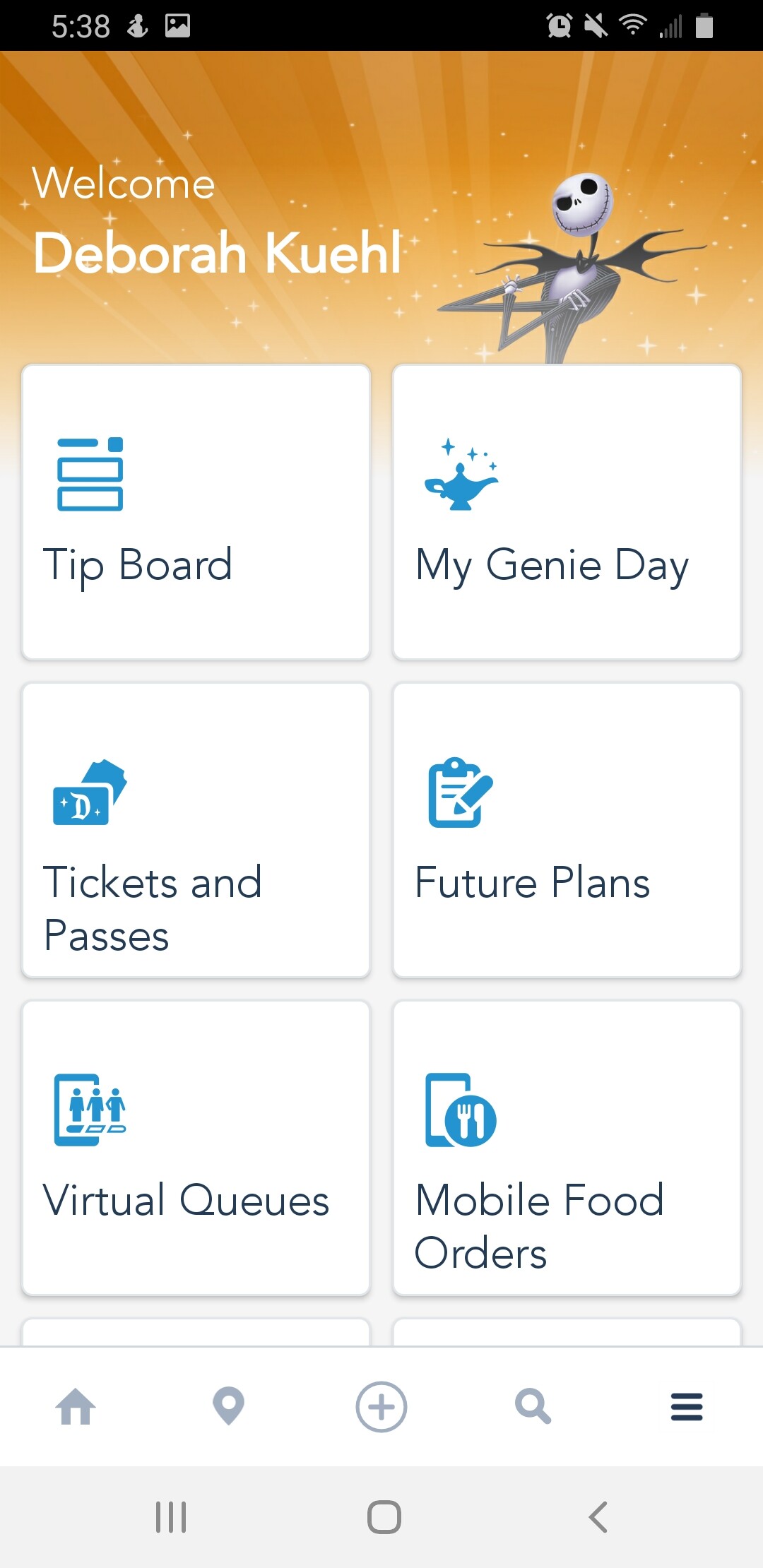
Task: Tap the Tickets and Passes icon
Action: [x=90, y=792]
